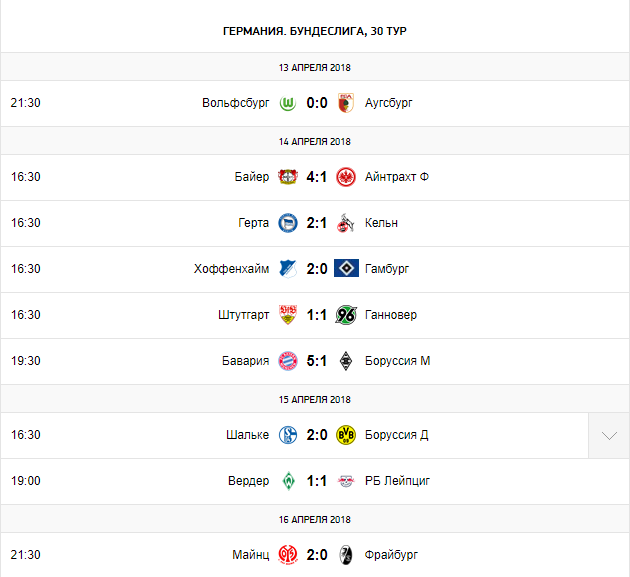Click the Bayer Leverkusen logo
The width and height of the screenshot is (630, 577).
click(x=289, y=177)
